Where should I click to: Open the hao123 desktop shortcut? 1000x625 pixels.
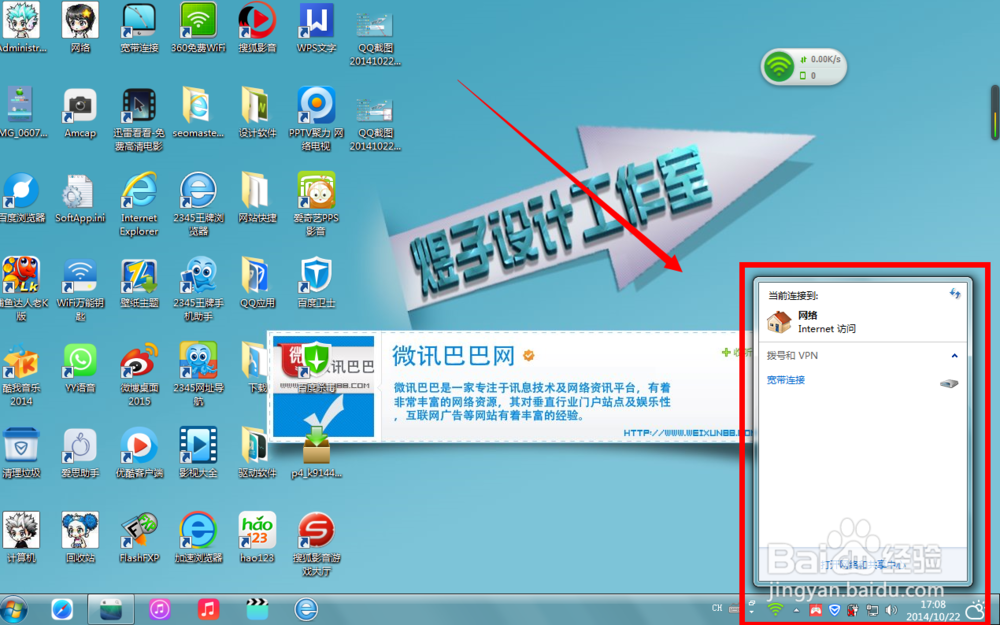[257, 538]
